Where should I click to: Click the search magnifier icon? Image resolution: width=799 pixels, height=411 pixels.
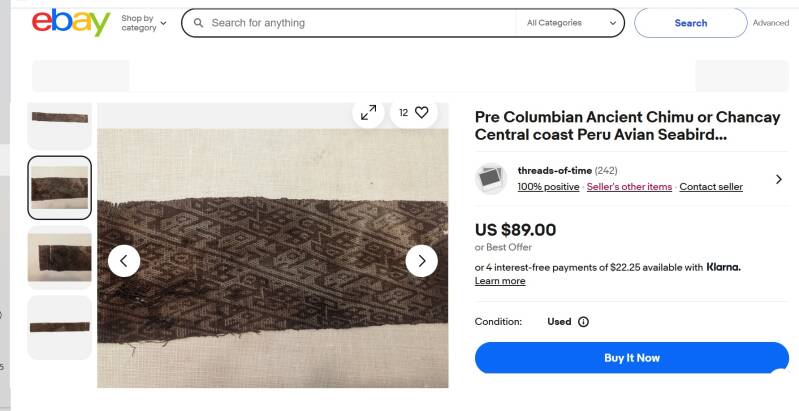click(x=198, y=22)
